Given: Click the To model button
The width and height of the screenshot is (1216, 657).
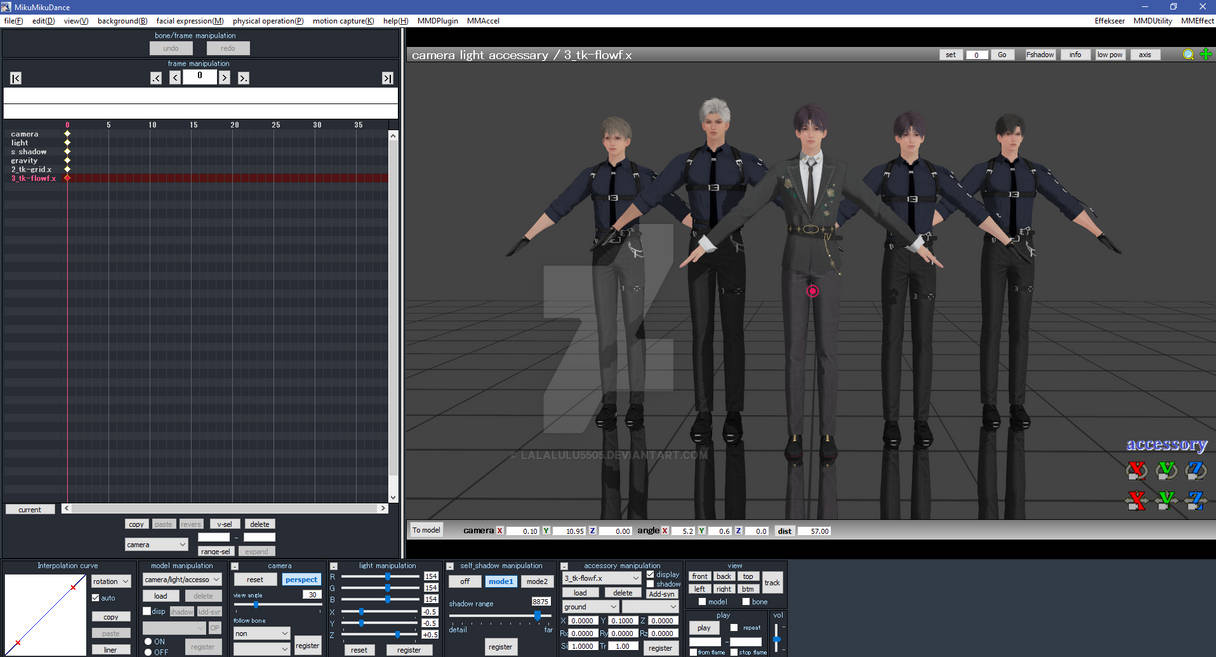Looking at the screenshot, I should coord(426,530).
